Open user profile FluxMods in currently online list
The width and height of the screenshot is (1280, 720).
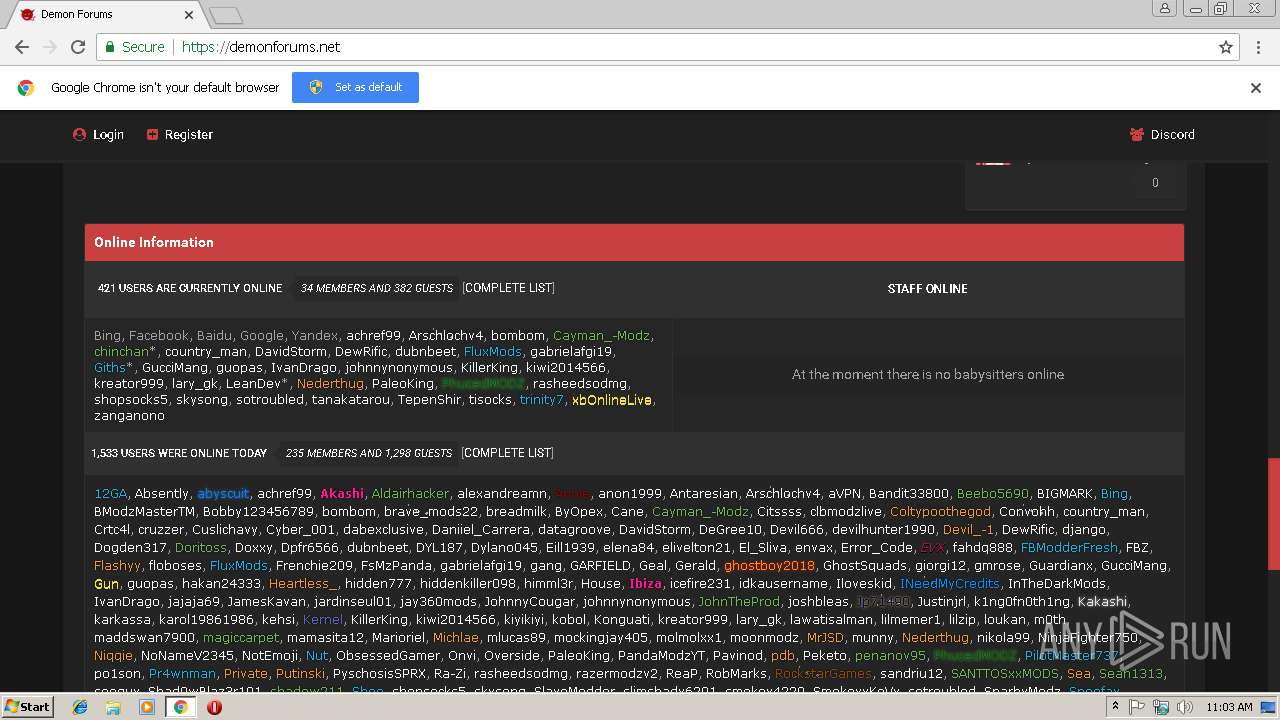click(493, 352)
